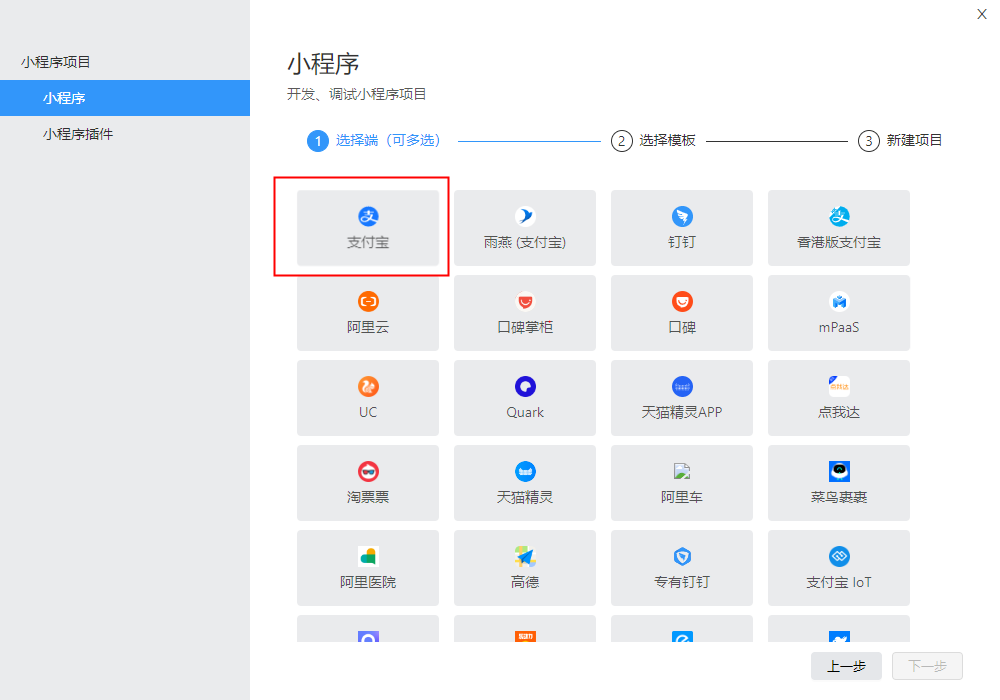
Task: Select the 阿里云 platform
Action: pos(367,312)
